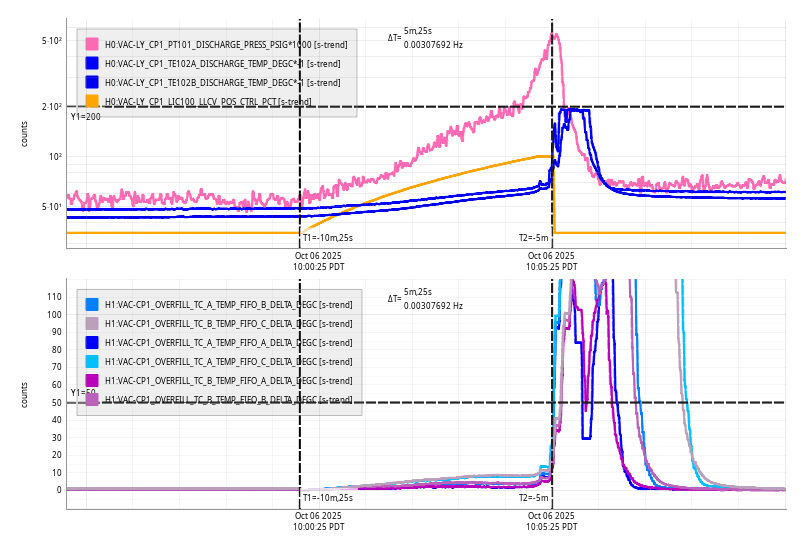Viewport: 804px width, 551px height.
Task: Toggle the TC_A_TEMP_FIFO_C_DELTA legend label
Action: (x=228, y=361)
